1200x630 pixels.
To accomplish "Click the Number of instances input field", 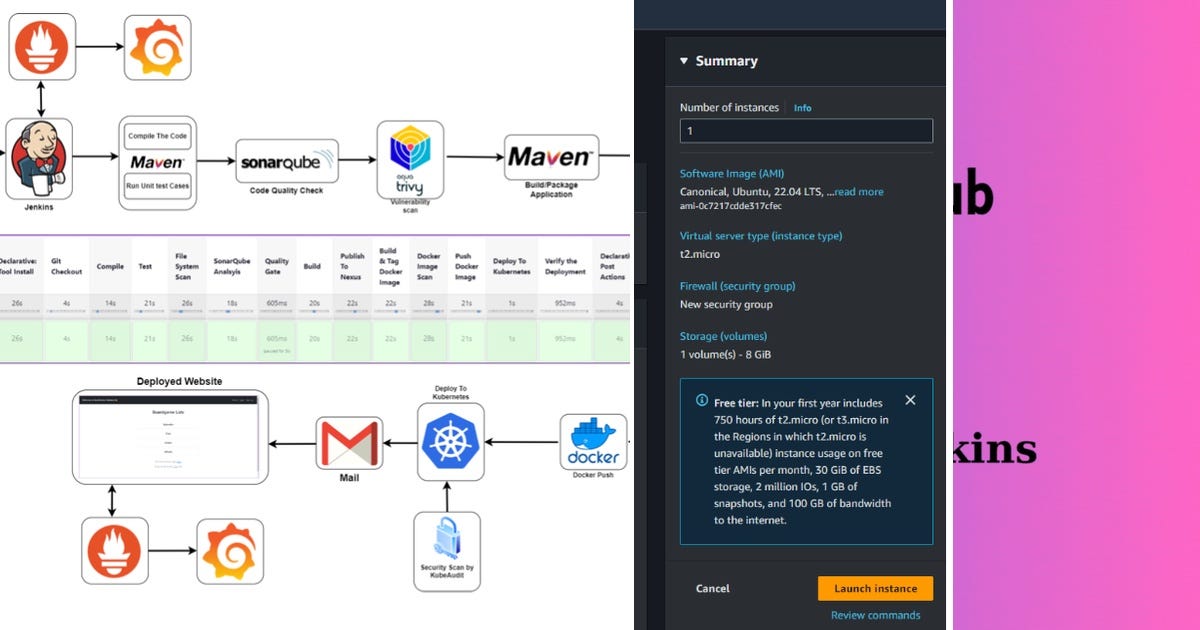I will point(806,130).
